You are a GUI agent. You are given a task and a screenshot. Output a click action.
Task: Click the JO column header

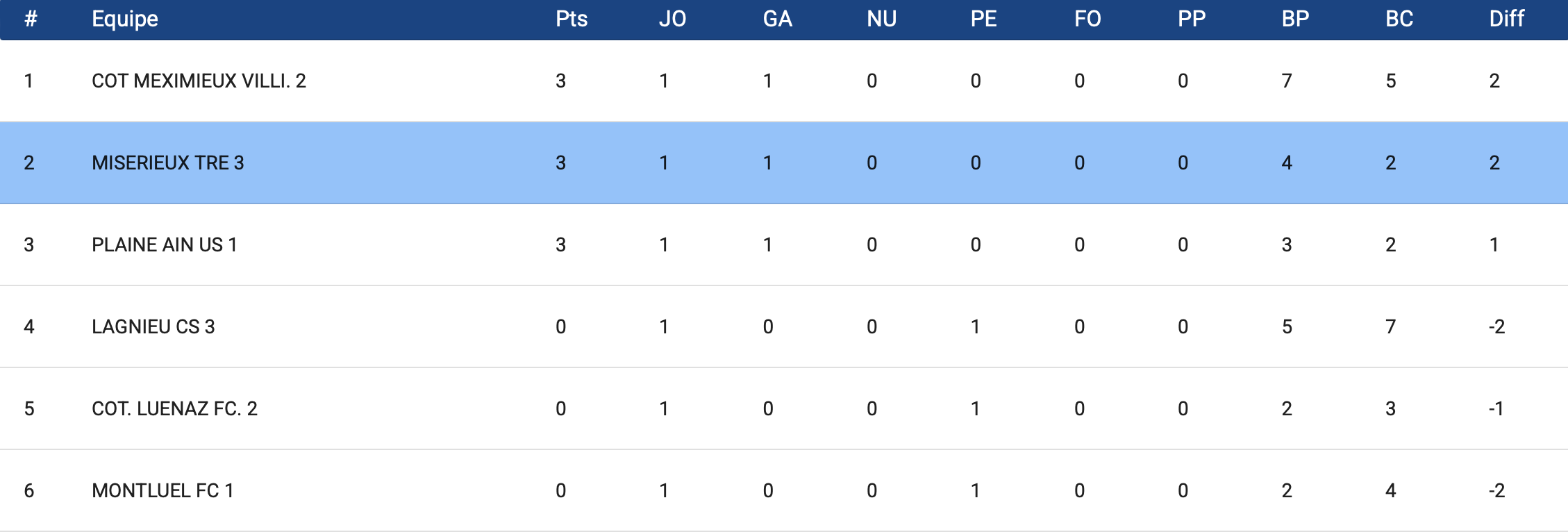click(672, 19)
